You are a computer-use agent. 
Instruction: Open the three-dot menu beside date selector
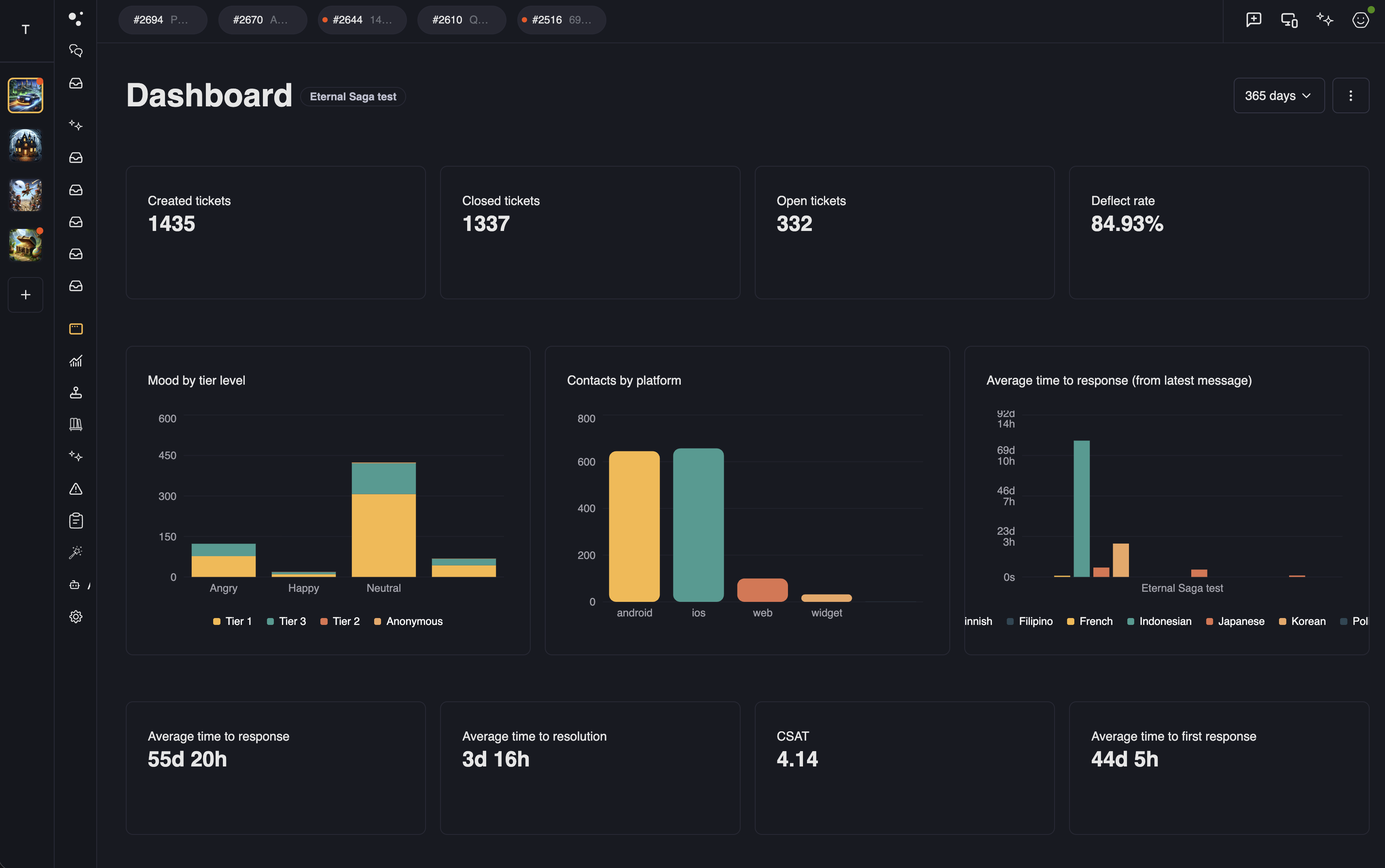1351,95
